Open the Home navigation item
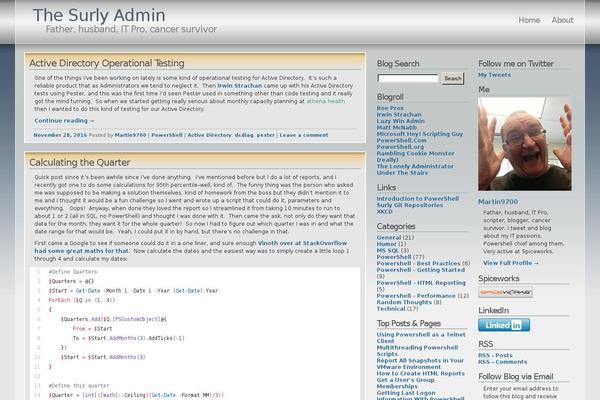600x400 pixels. click(x=529, y=20)
